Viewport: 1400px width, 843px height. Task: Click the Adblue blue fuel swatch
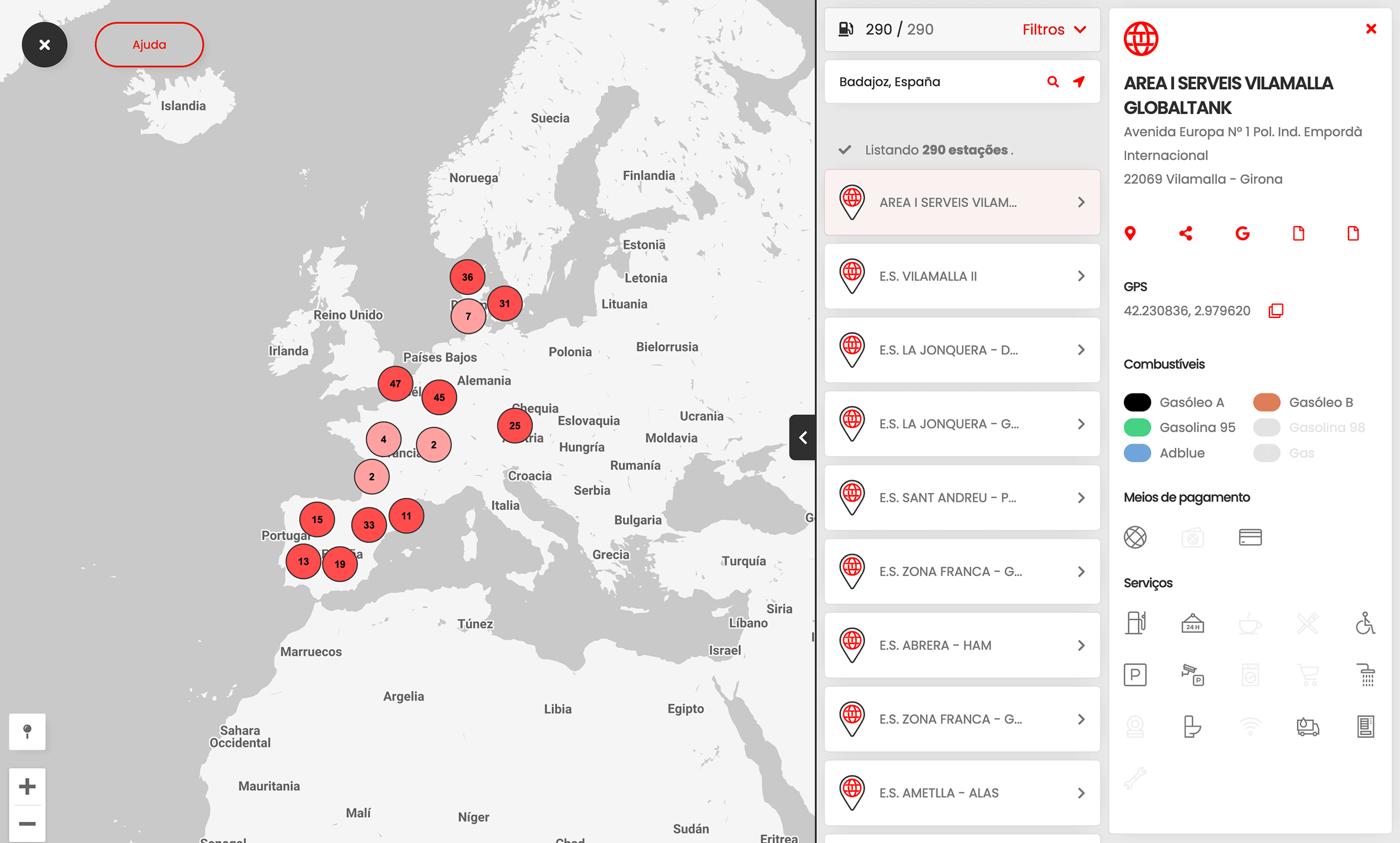click(1137, 453)
